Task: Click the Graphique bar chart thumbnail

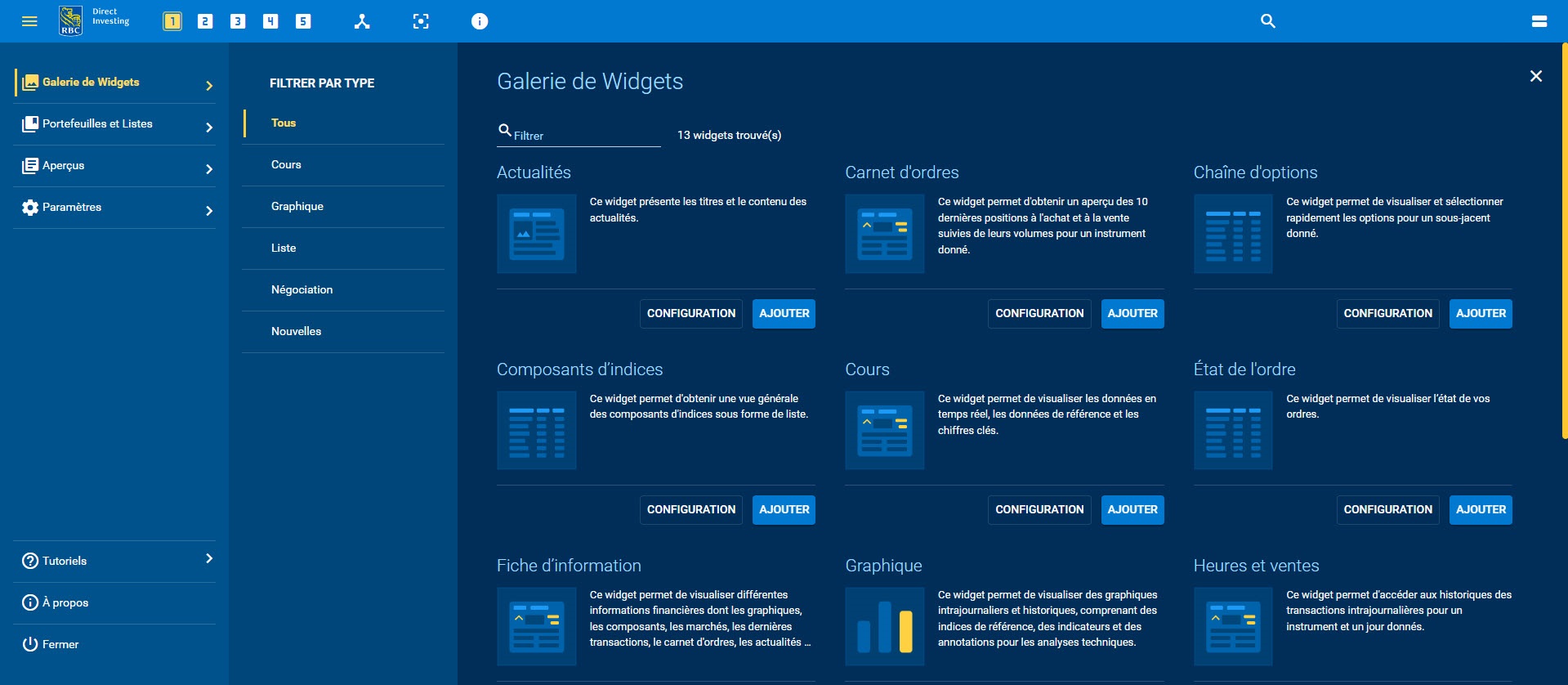Action: coord(885,627)
